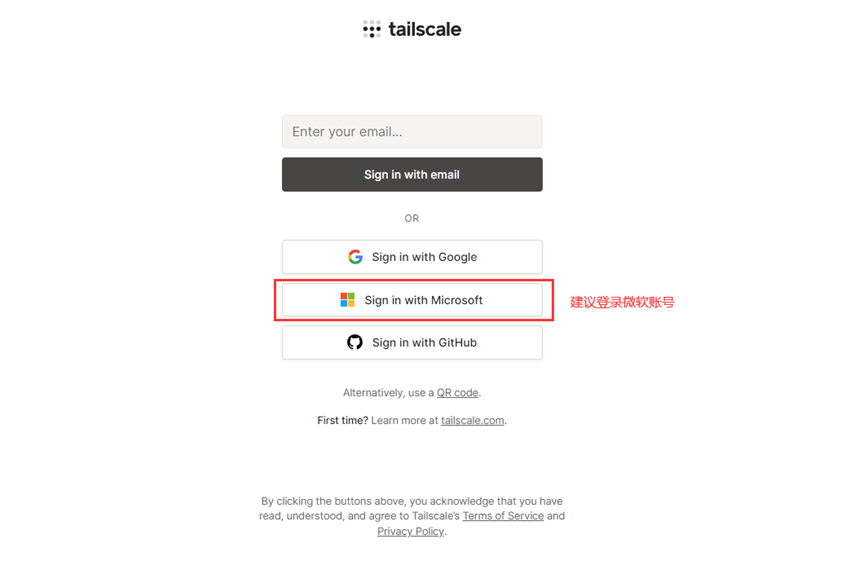Click the Google "G" logo icon
This screenshot has height=570, width=863.
tap(355, 257)
